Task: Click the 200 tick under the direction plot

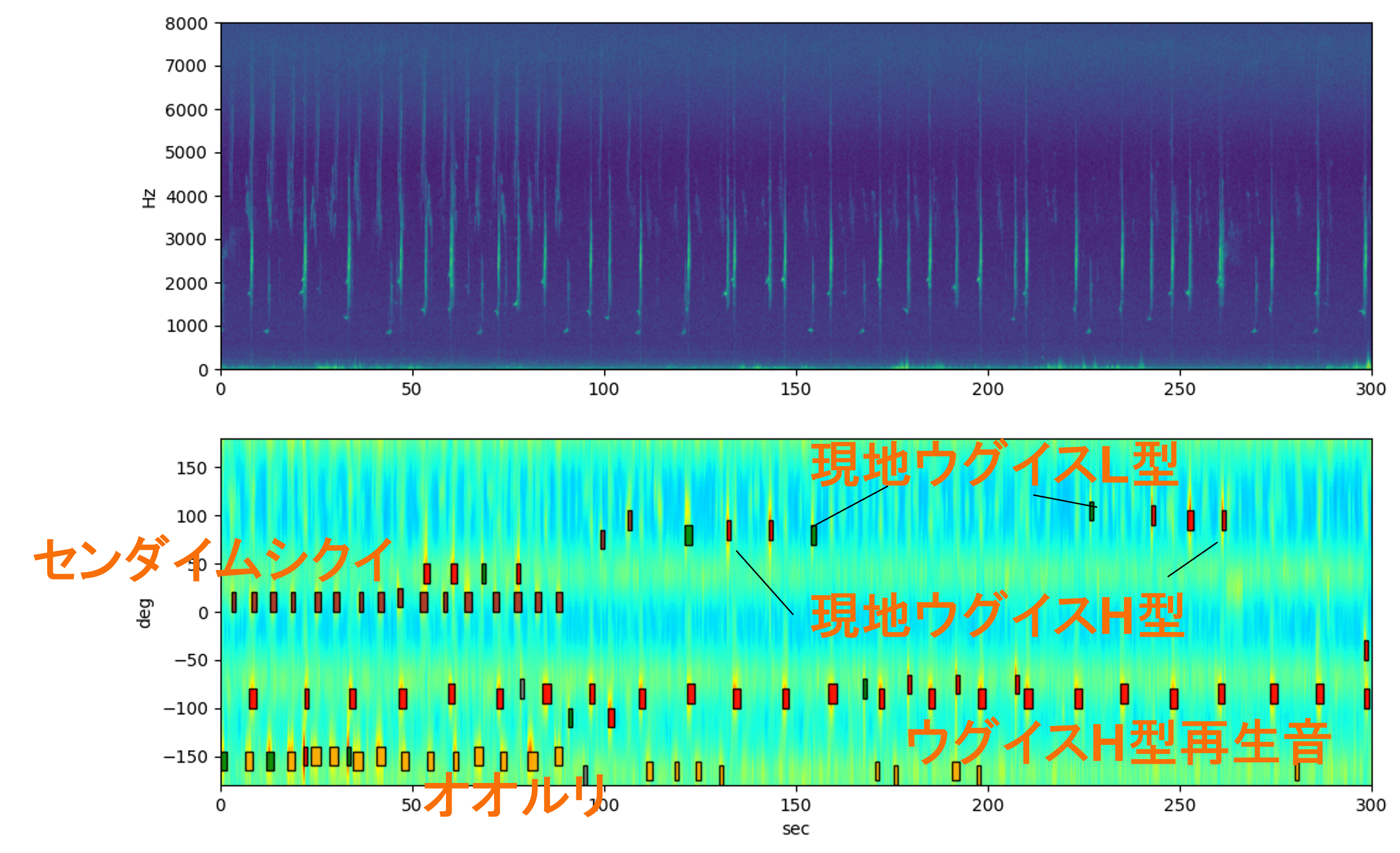Action: click(x=988, y=805)
